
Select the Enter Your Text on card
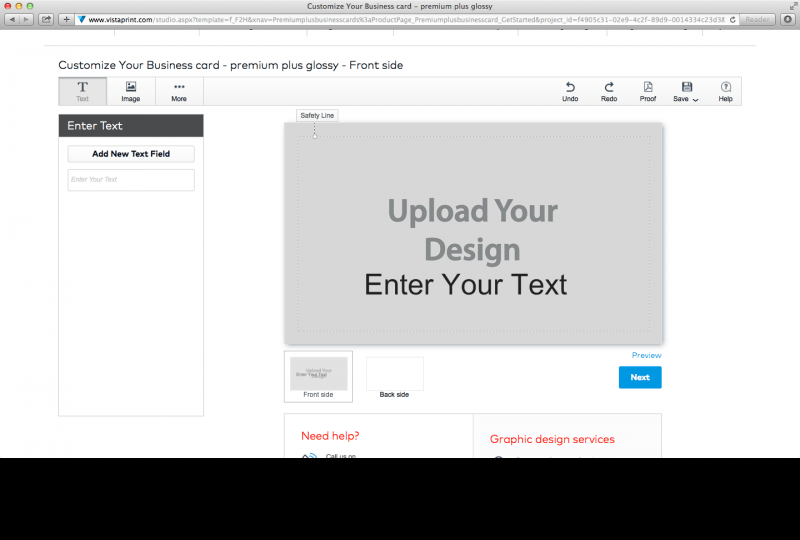coord(466,285)
